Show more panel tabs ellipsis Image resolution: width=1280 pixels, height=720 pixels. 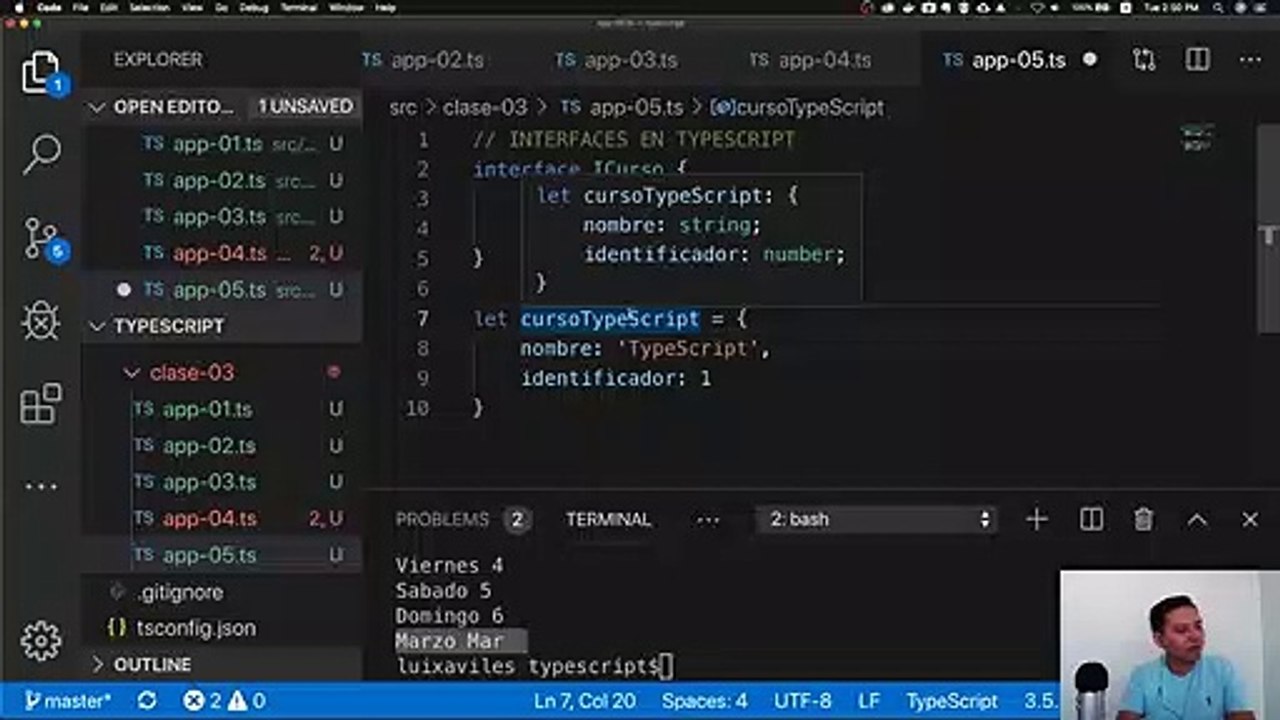point(707,519)
